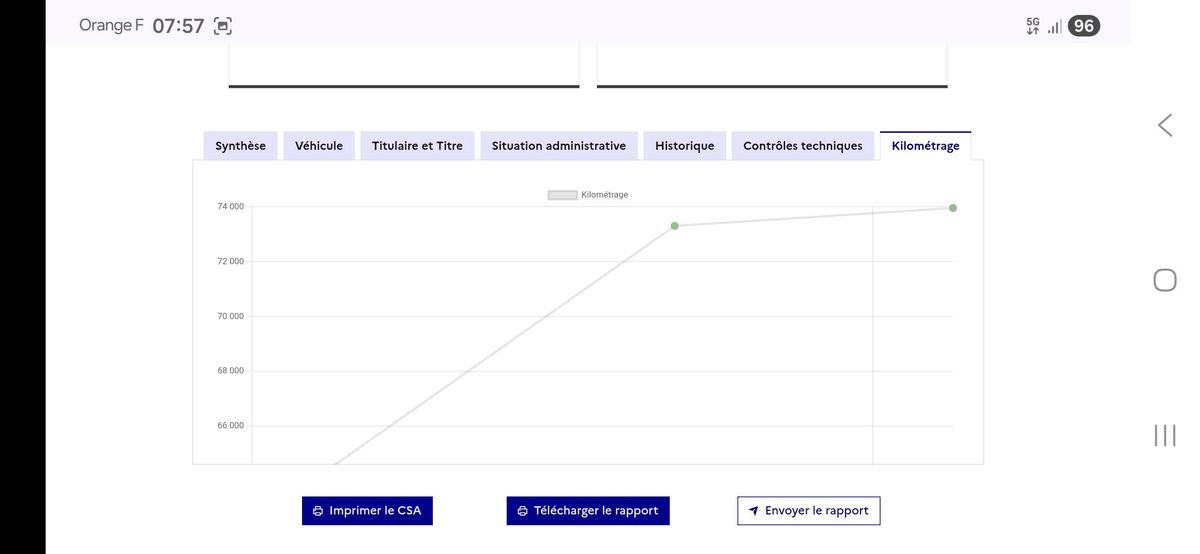This screenshot has width=1200, height=554.
Task: Click the 68 000 axis label
Action: 230,371
